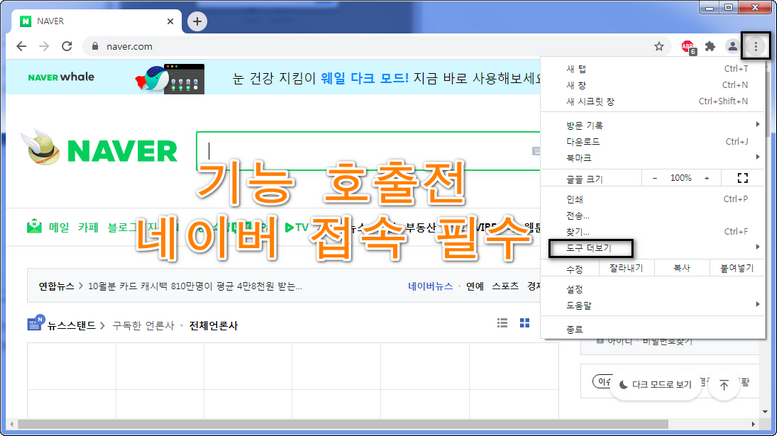Switch newsstand to grid view
Viewport: 777px width, 436px height.
(525, 323)
